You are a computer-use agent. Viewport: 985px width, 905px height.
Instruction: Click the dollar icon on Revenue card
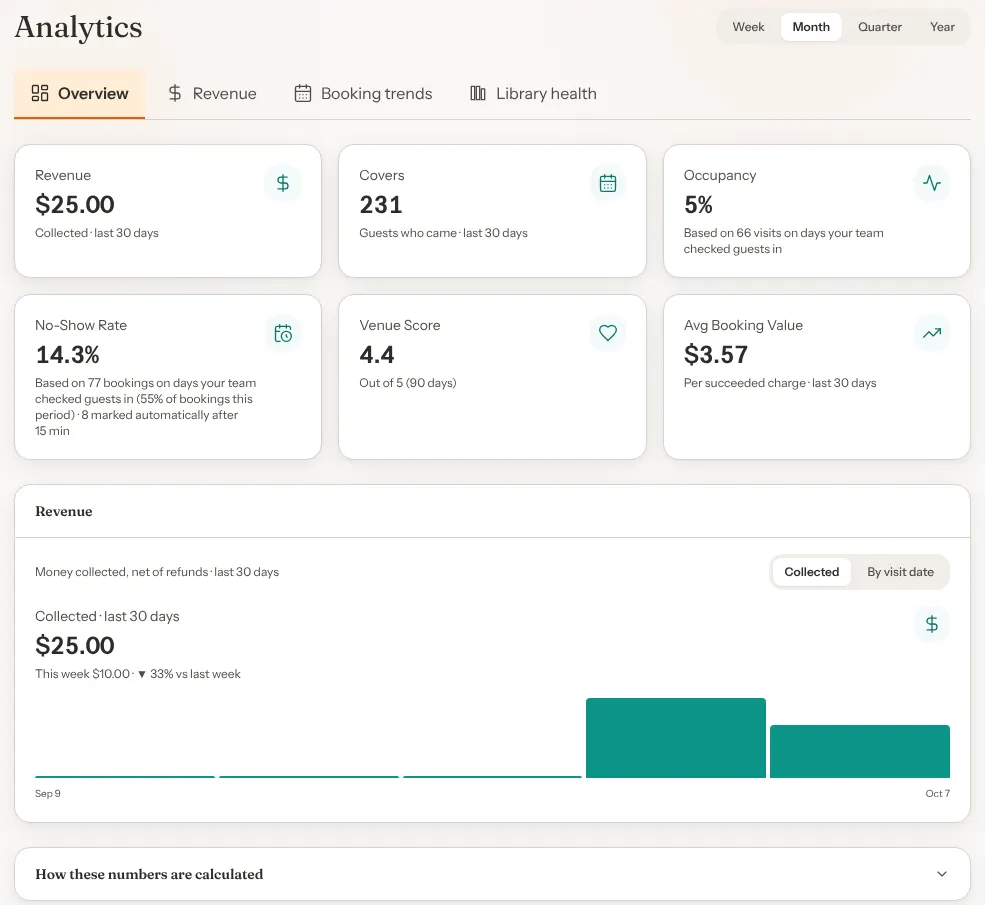tap(283, 183)
